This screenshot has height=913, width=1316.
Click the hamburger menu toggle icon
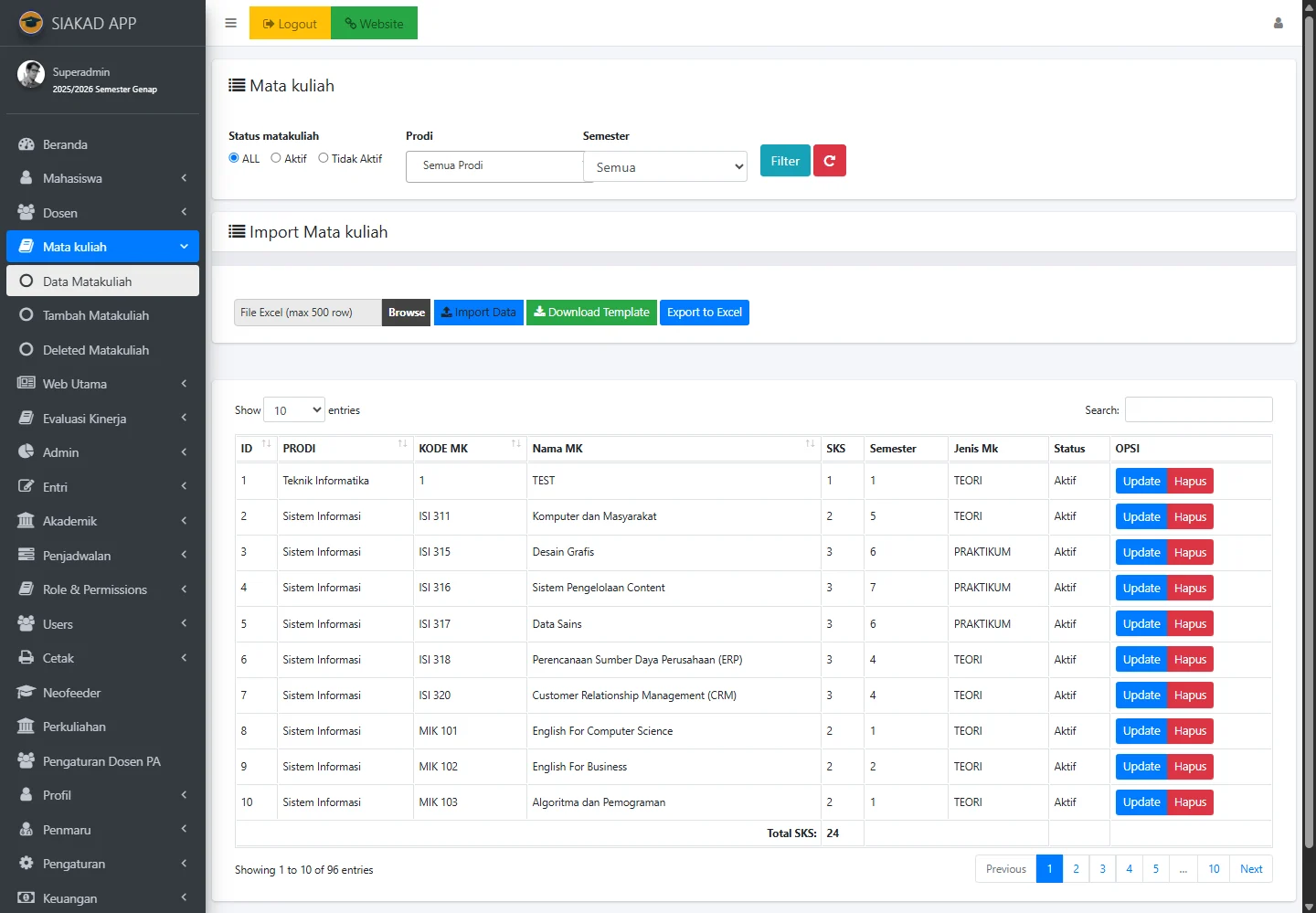230,24
